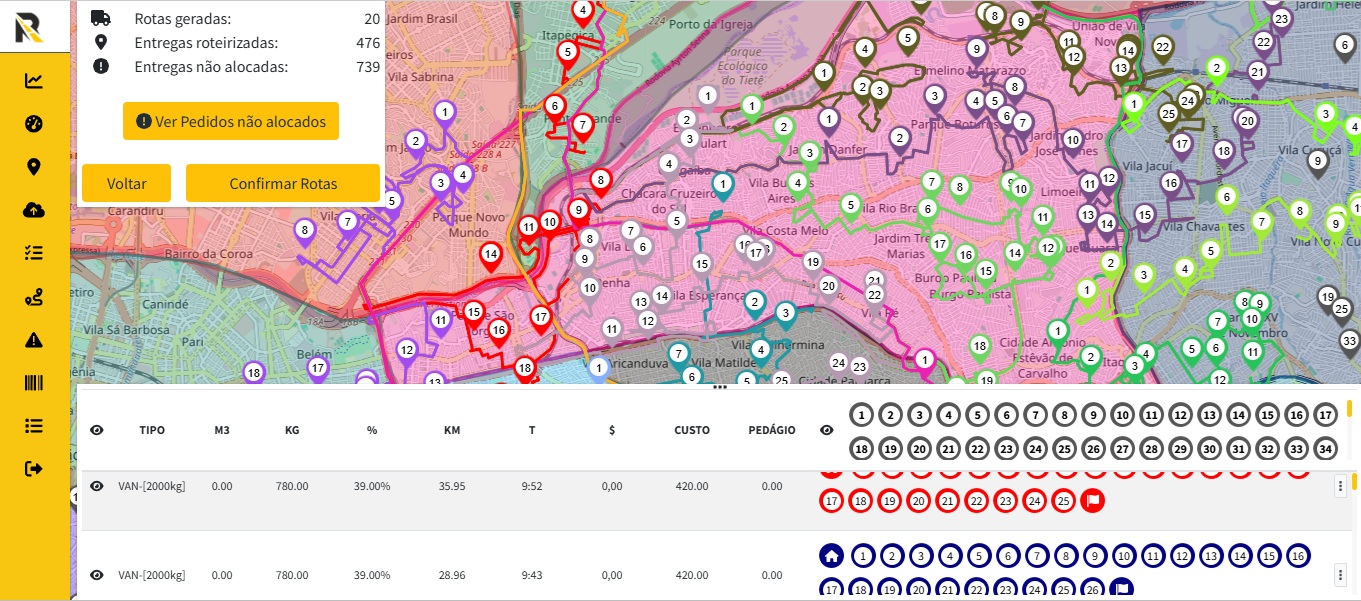This screenshot has width=1361, height=601.
Task: Open the checklist tasks sidebar menu item
Action: point(34,253)
